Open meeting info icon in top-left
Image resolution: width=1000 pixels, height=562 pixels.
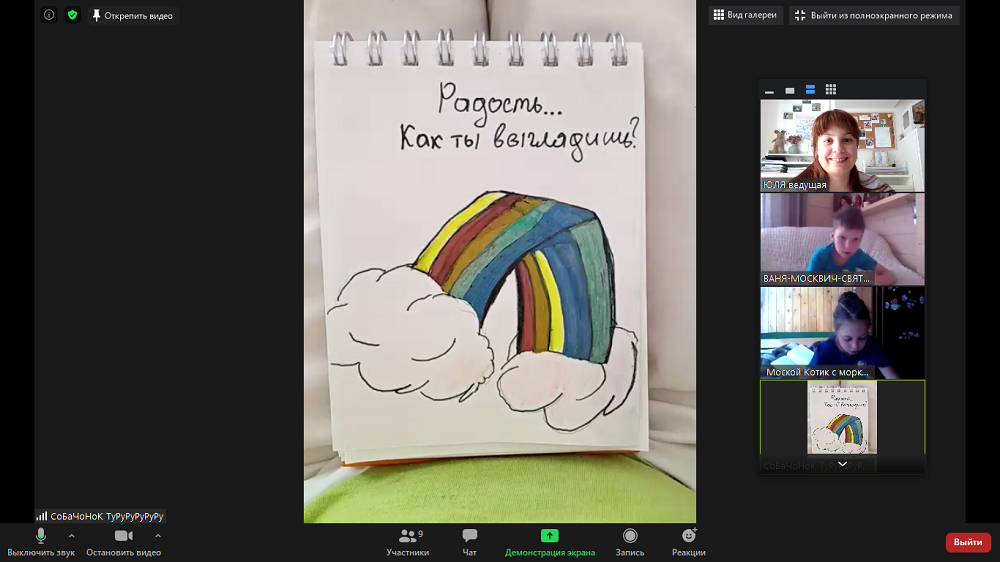(x=49, y=15)
